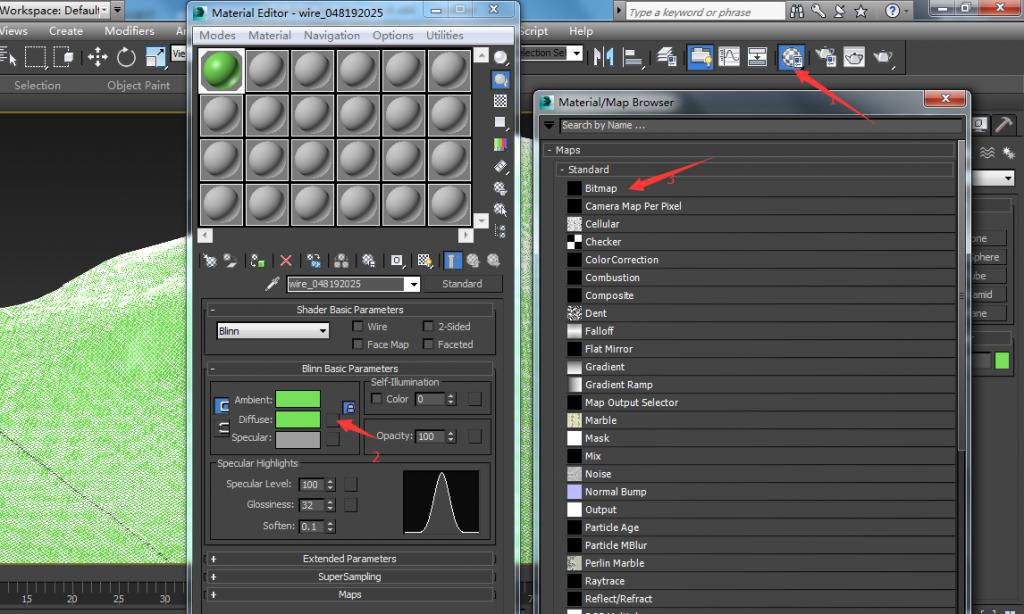1024x614 pixels.
Task: Open the Options menu in Material Editor
Action: [x=392, y=35]
